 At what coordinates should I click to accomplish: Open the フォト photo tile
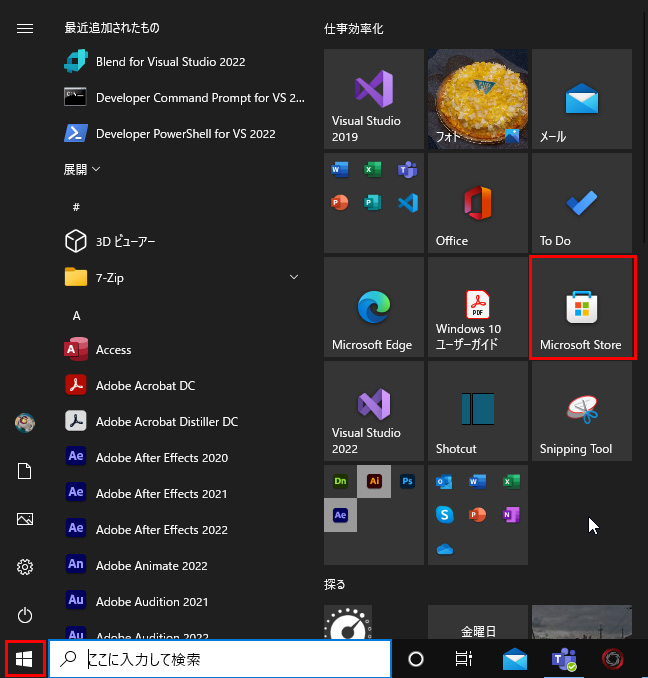[x=478, y=99]
